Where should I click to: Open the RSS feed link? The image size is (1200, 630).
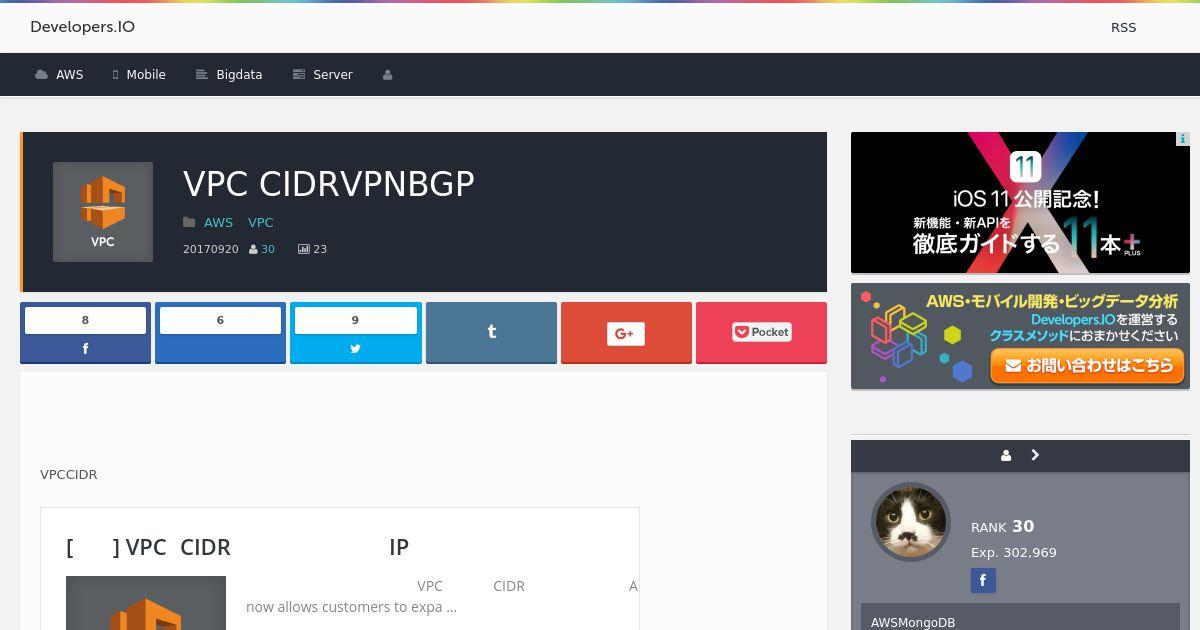[x=1123, y=27]
